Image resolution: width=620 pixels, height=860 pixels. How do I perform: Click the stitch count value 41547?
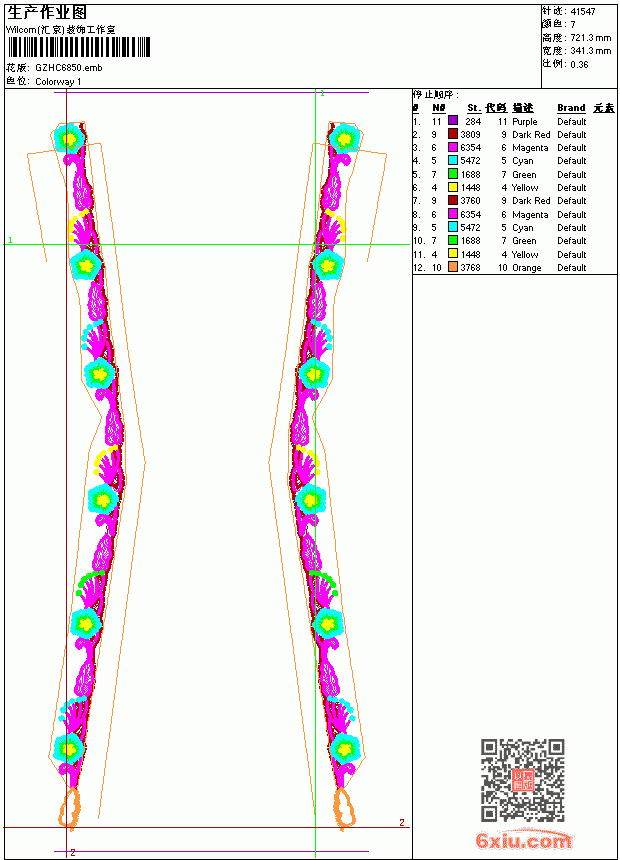tap(583, 12)
